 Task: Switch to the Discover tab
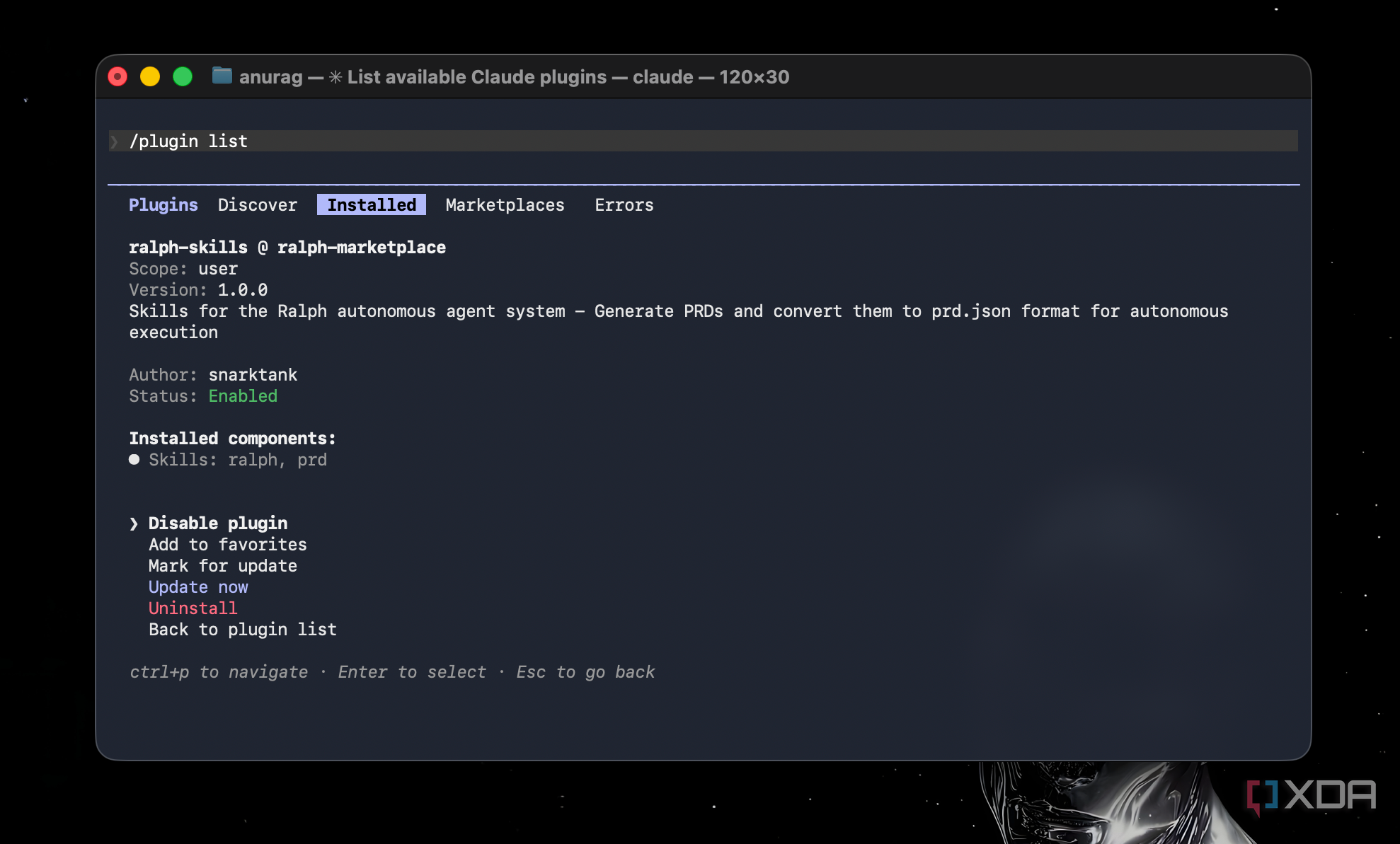(x=258, y=205)
